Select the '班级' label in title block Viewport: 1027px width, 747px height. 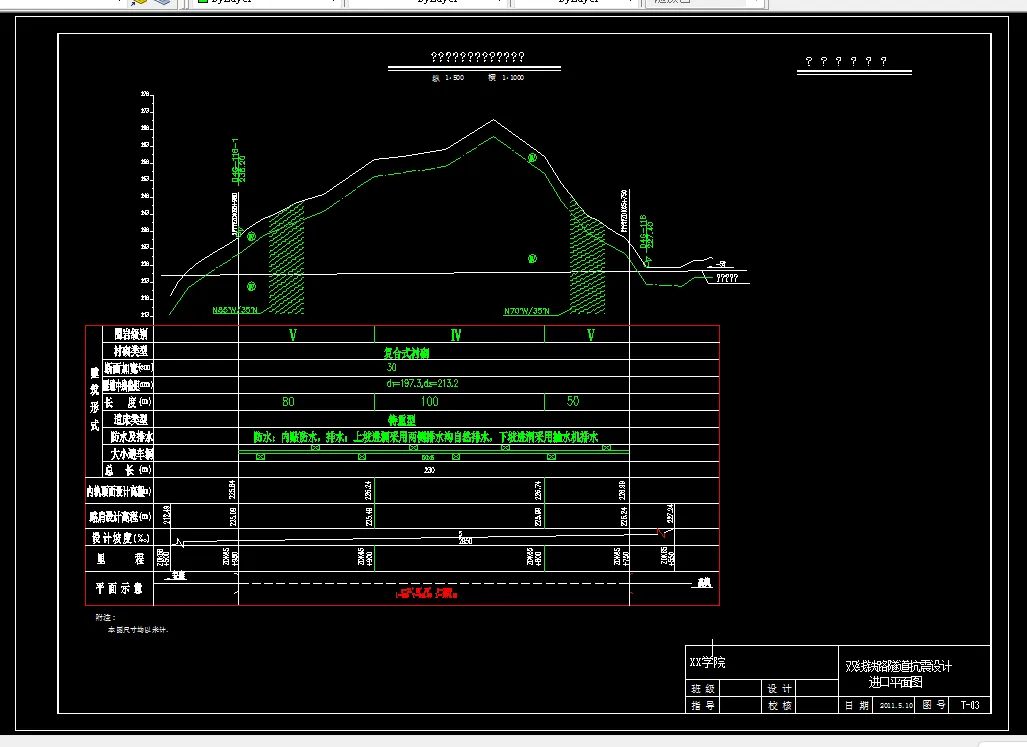(x=703, y=689)
